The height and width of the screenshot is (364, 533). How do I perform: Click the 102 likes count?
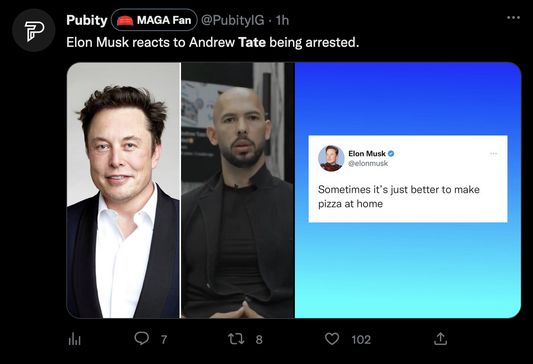click(x=361, y=340)
